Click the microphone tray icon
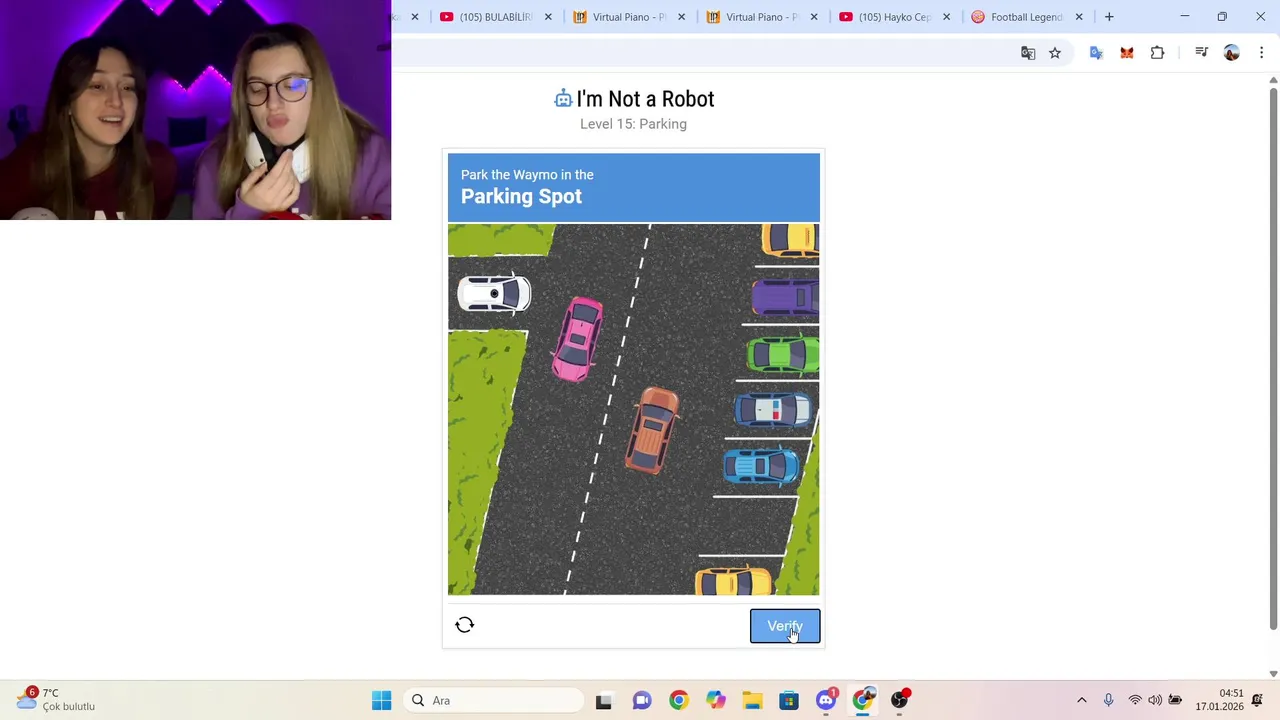 pyautogui.click(x=1108, y=700)
